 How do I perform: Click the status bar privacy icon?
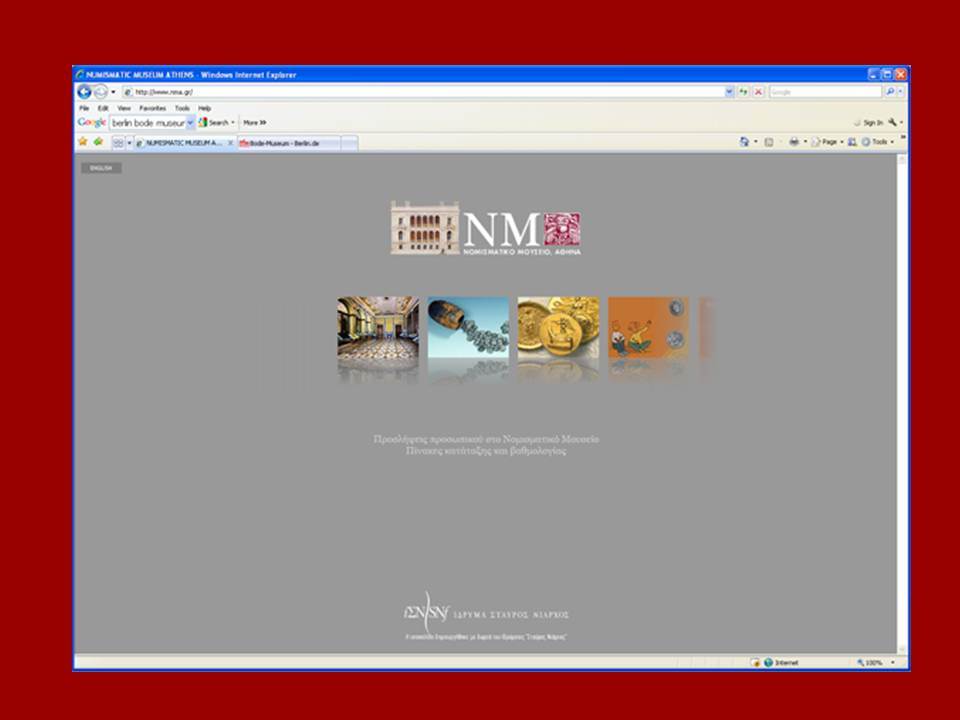click(755, 662)
